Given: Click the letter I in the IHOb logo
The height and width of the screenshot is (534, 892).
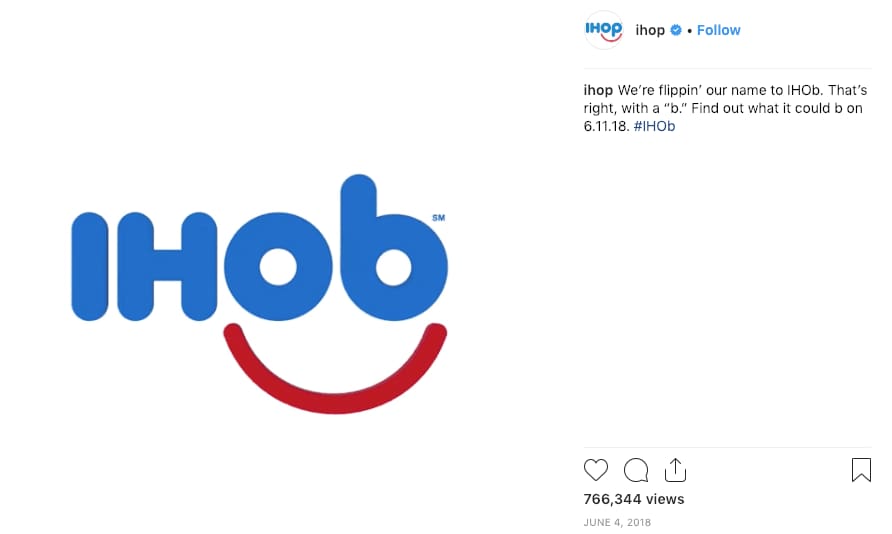Looking at the screenshot, I should pos(89,267).
